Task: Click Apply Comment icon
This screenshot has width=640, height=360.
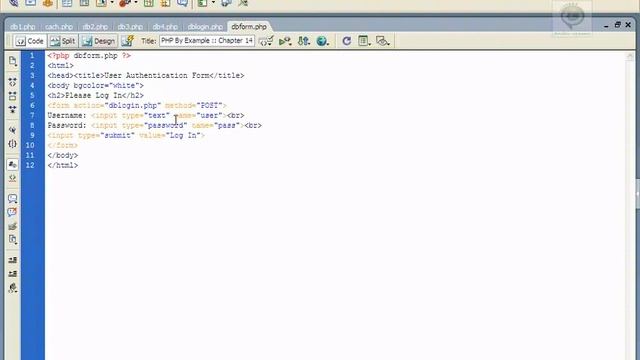Action: [x=13, y=198]
